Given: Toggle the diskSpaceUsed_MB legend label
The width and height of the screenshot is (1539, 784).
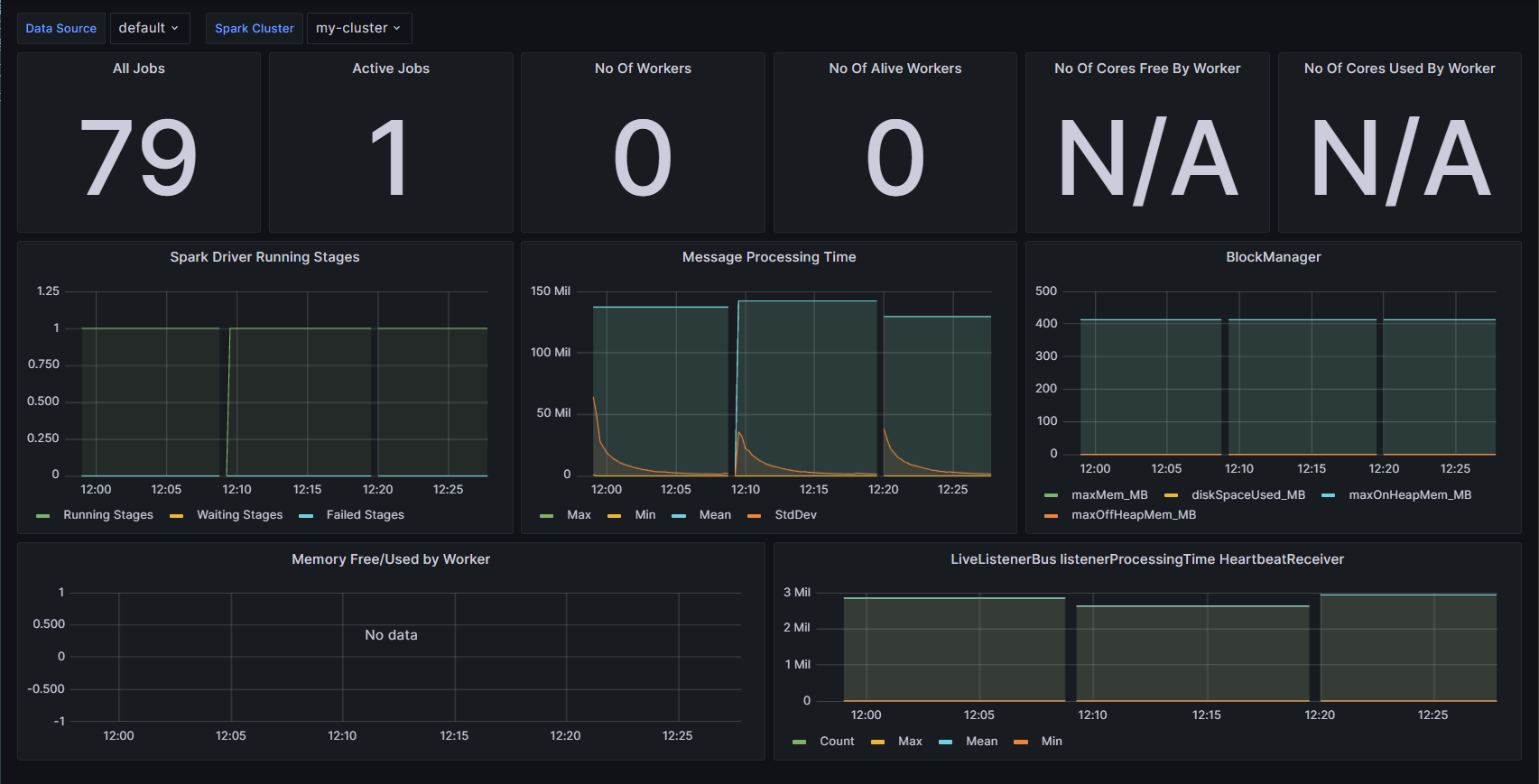Looking at the screenshot, I should pyautogui.click(x=1247, y=495).
